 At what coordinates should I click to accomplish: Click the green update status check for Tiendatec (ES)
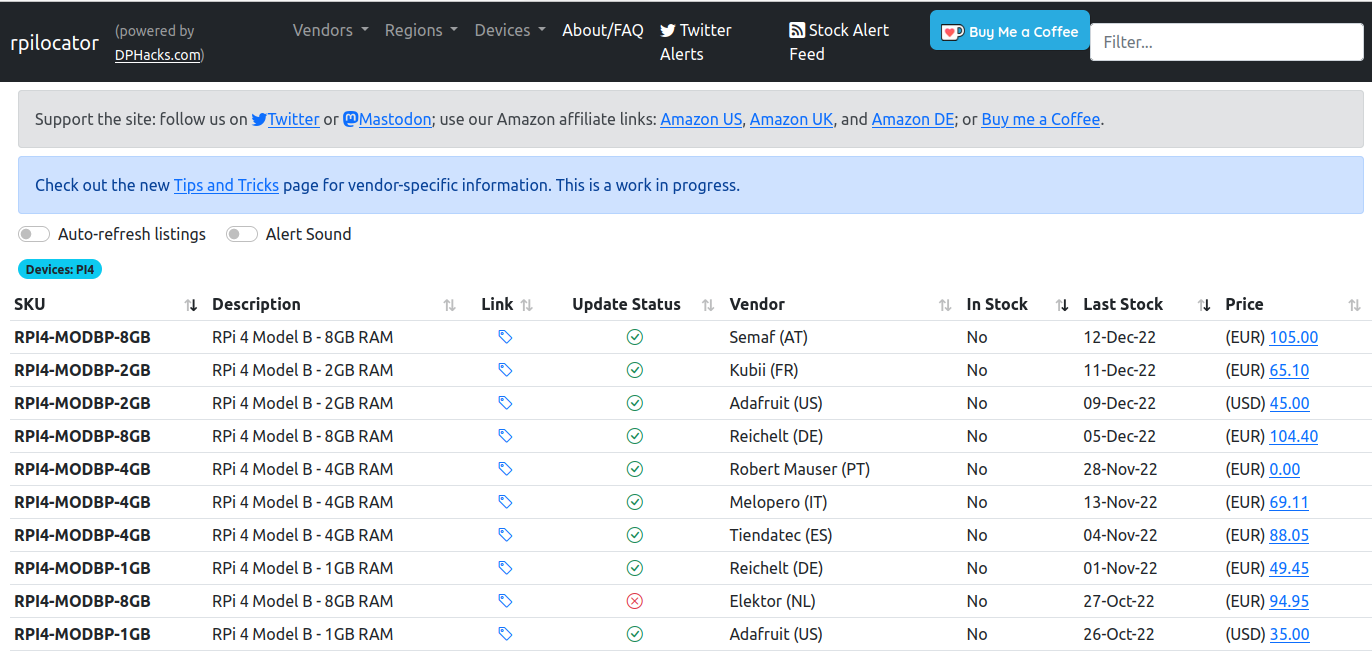(x=634, y=535)
